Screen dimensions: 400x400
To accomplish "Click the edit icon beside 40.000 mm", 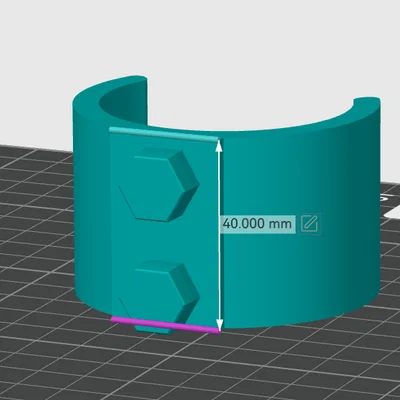I will click(310, 224).
